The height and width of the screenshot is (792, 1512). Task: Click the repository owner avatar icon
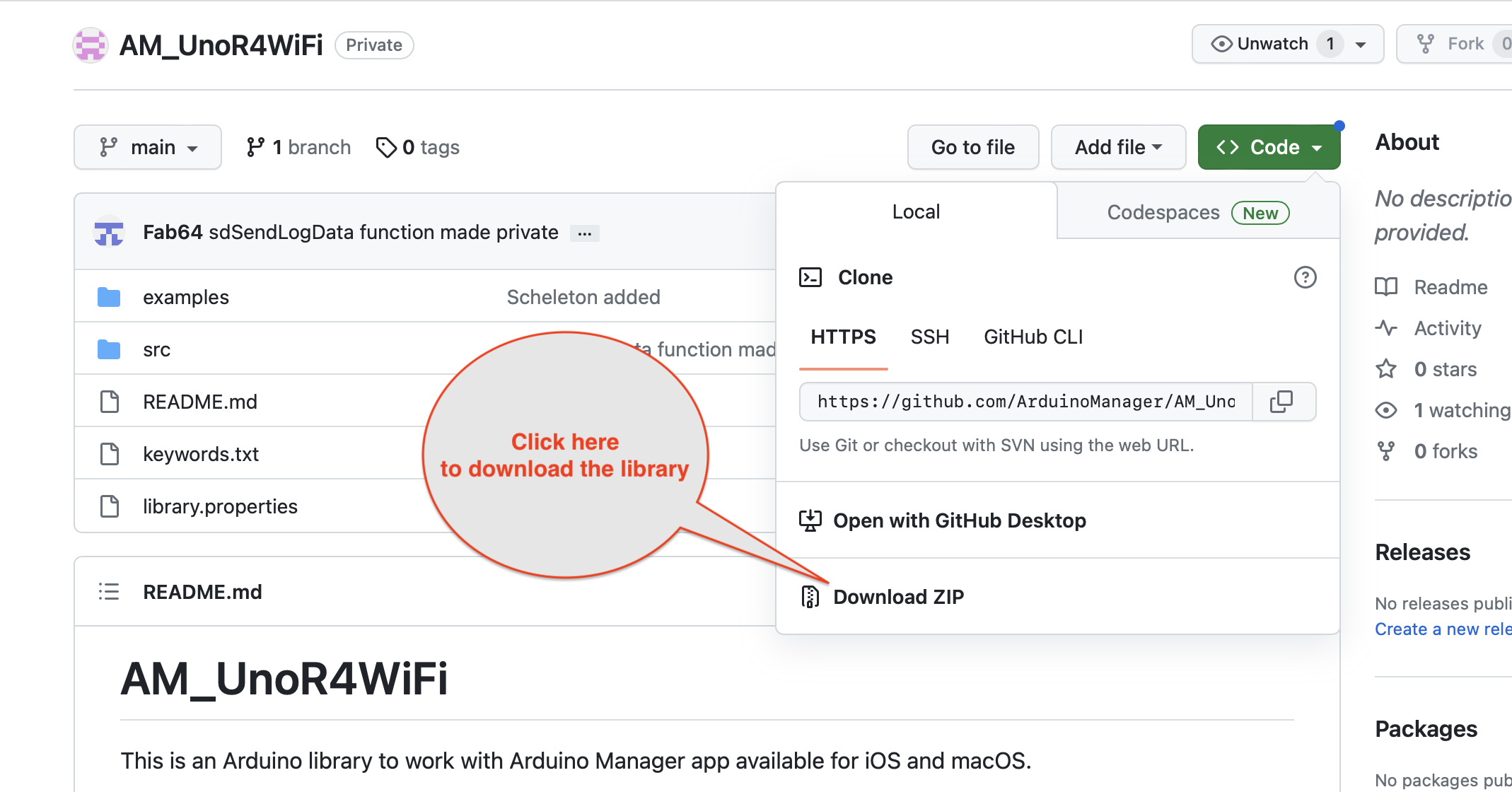(91, 45)
